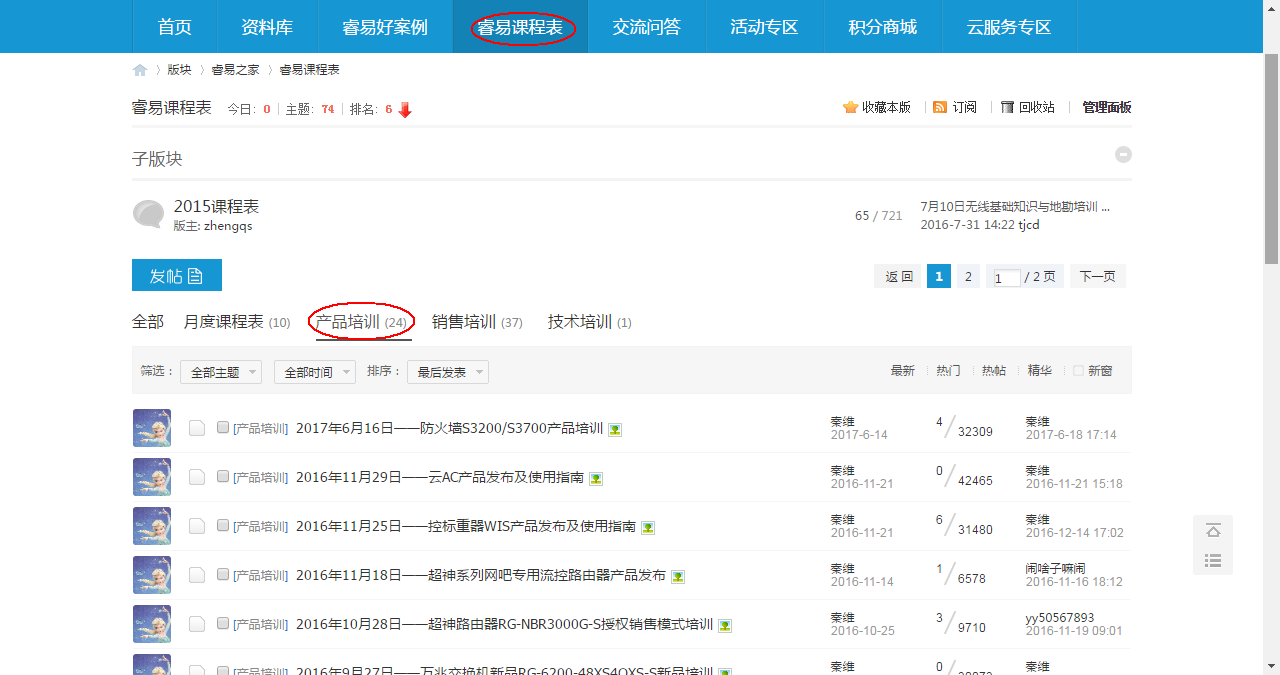Click author avatar of 云AC产品发布 thread
Viewport: 1280px width, 675px height.
[x=152, y=477]
